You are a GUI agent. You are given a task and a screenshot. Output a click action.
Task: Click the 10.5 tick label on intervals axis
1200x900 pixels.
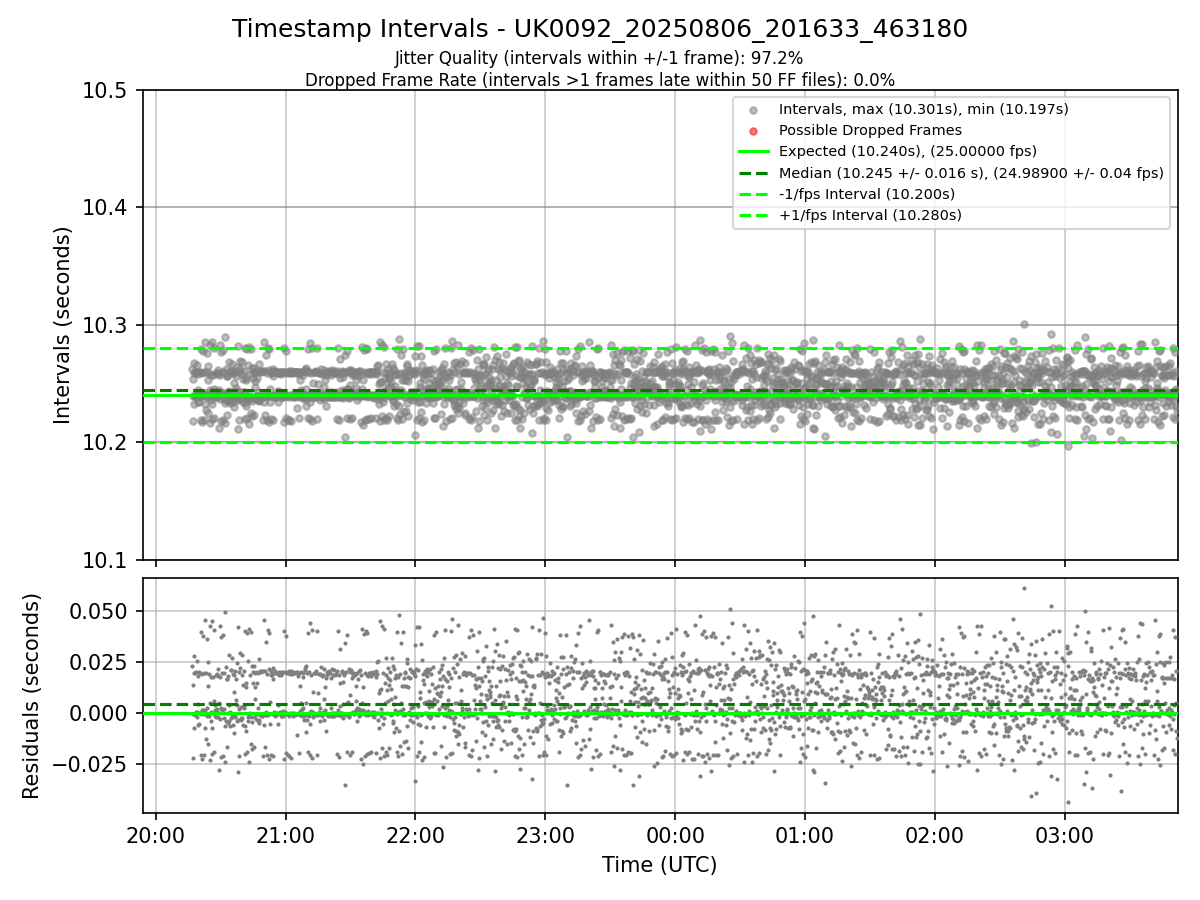point(107,91)
